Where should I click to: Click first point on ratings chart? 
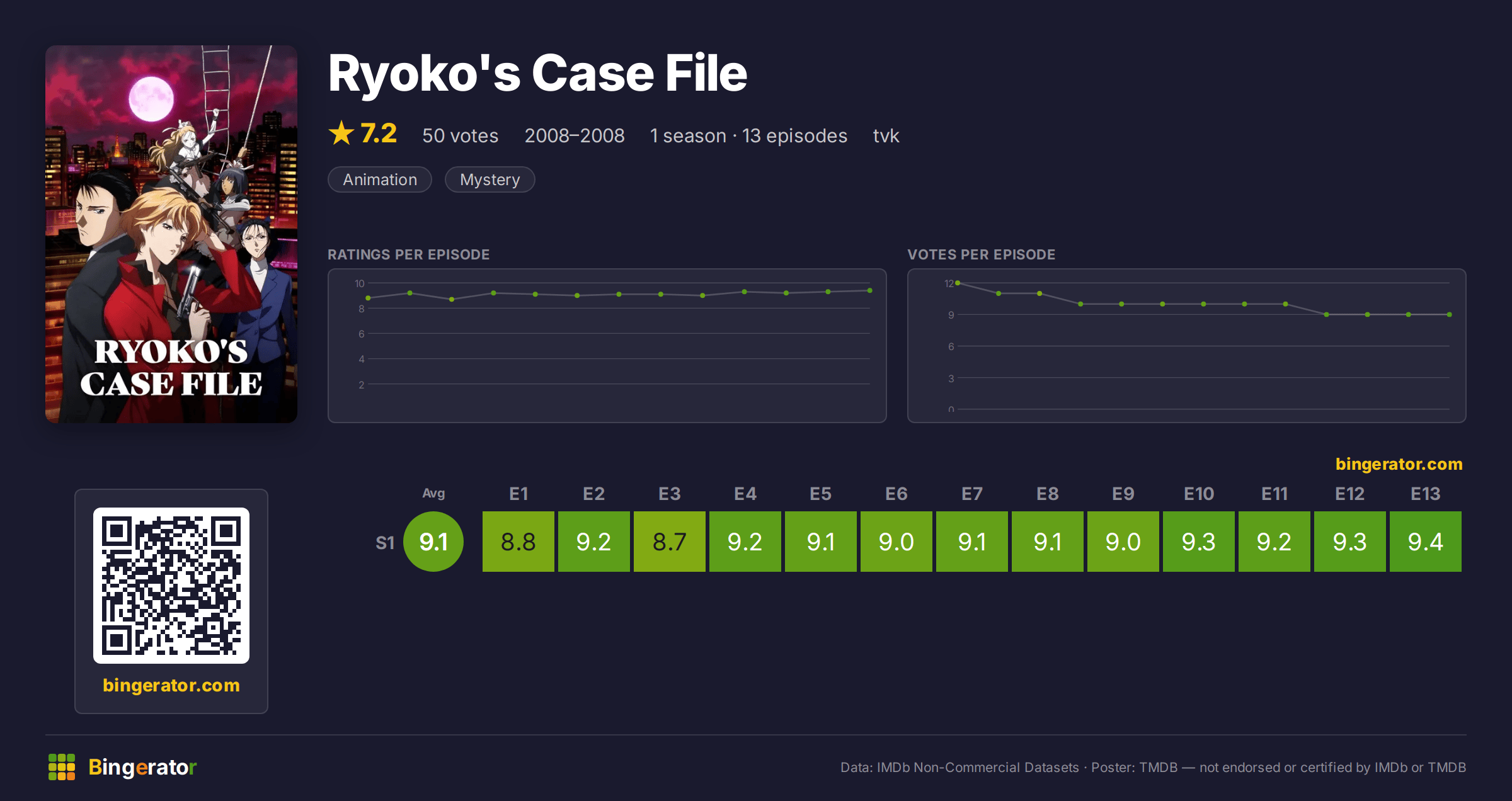click(368, 298)
